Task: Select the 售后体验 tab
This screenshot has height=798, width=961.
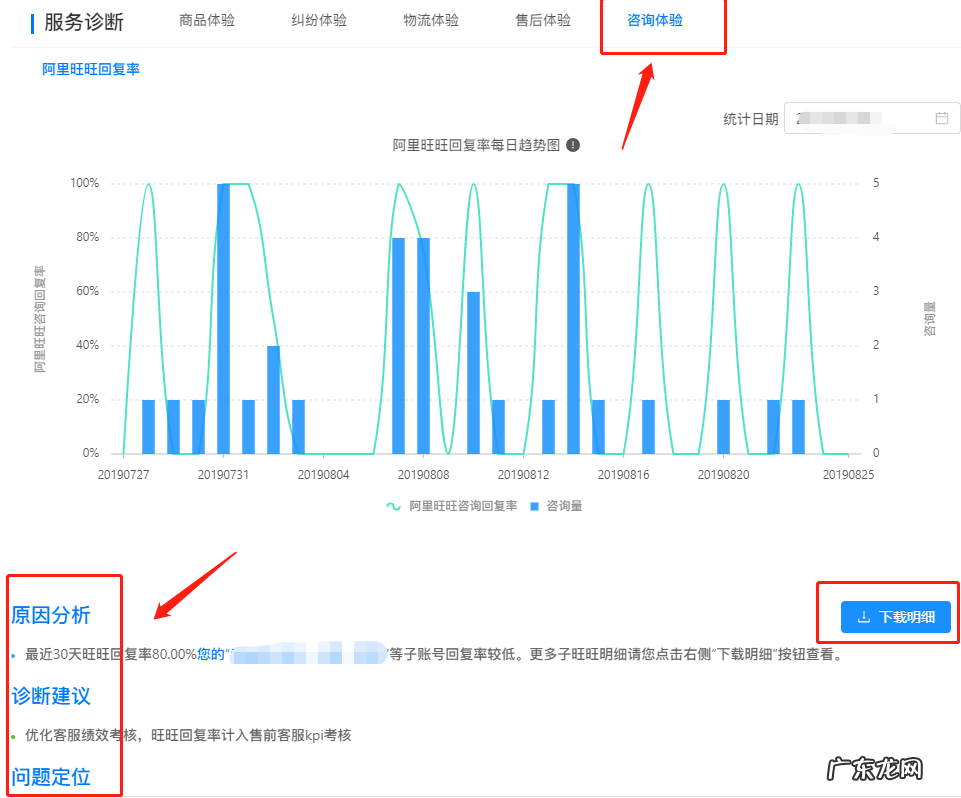Action: point(542,19)
